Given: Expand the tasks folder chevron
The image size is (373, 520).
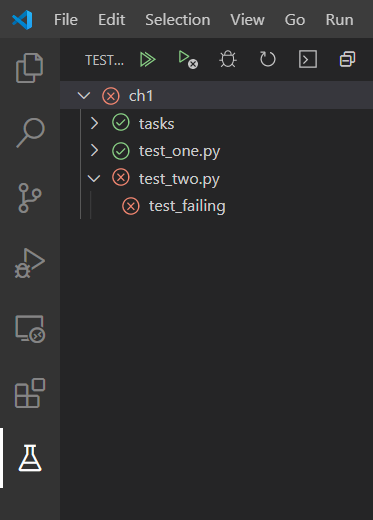Looking at the screenshot, I should point(94,123).
